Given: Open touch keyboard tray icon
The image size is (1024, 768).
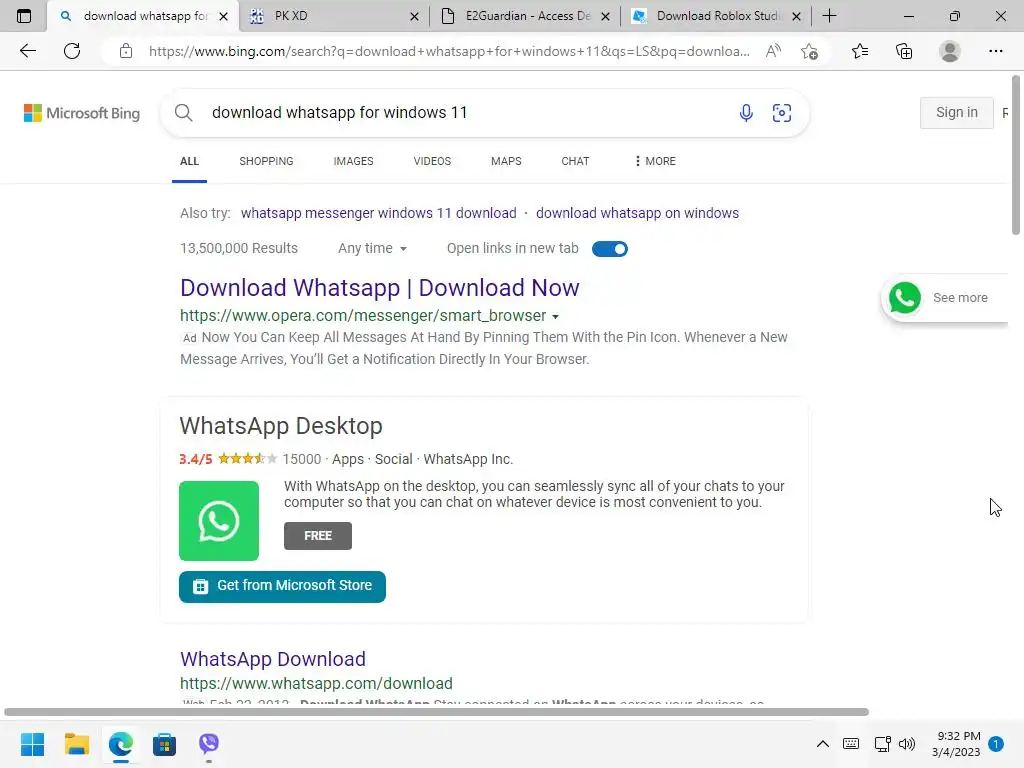Looking at the screenshot, I should (851, 744).
